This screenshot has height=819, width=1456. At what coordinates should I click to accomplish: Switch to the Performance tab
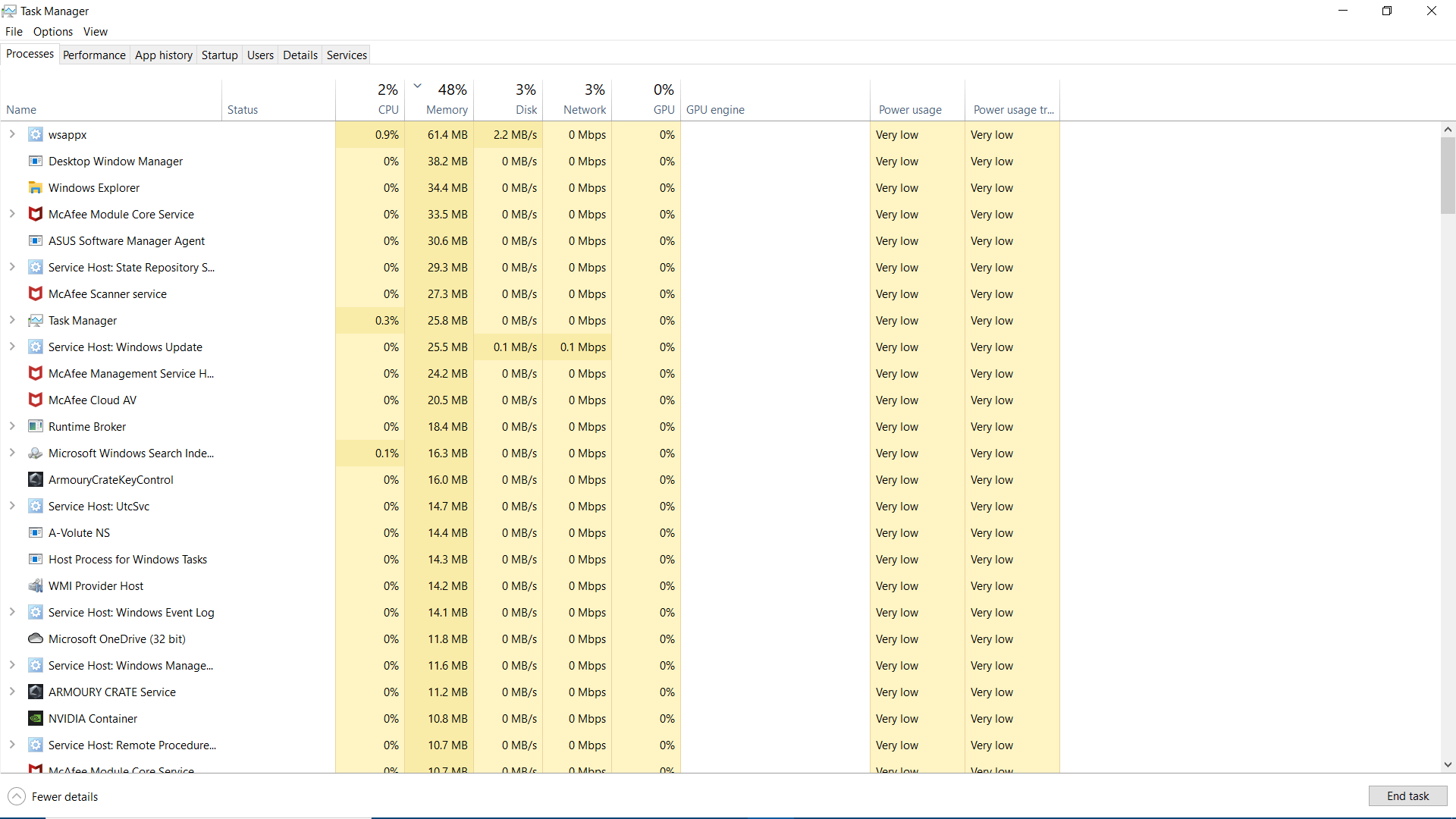[94, 55]
